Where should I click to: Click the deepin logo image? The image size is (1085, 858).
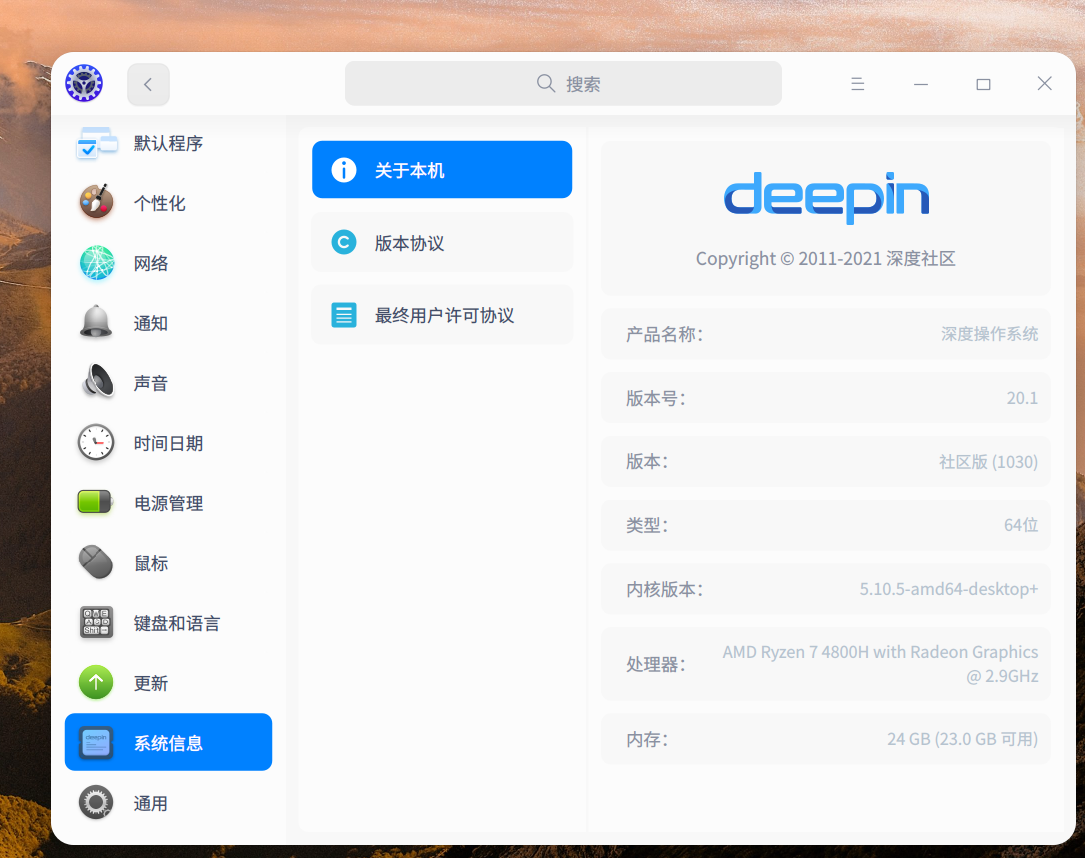[x=826, y=197]
